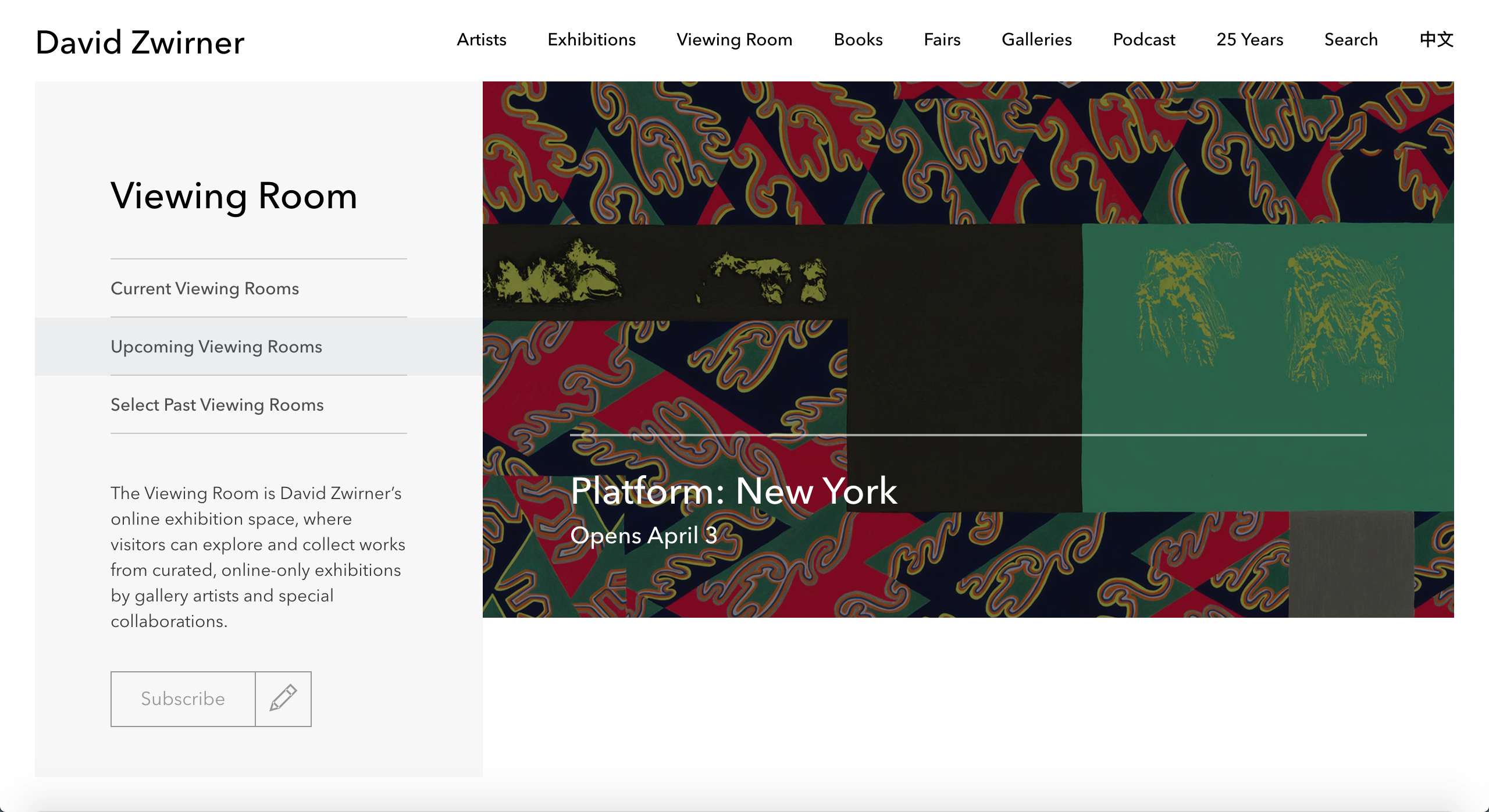Click the pencil icon beside Subscribe

point(283,699)
